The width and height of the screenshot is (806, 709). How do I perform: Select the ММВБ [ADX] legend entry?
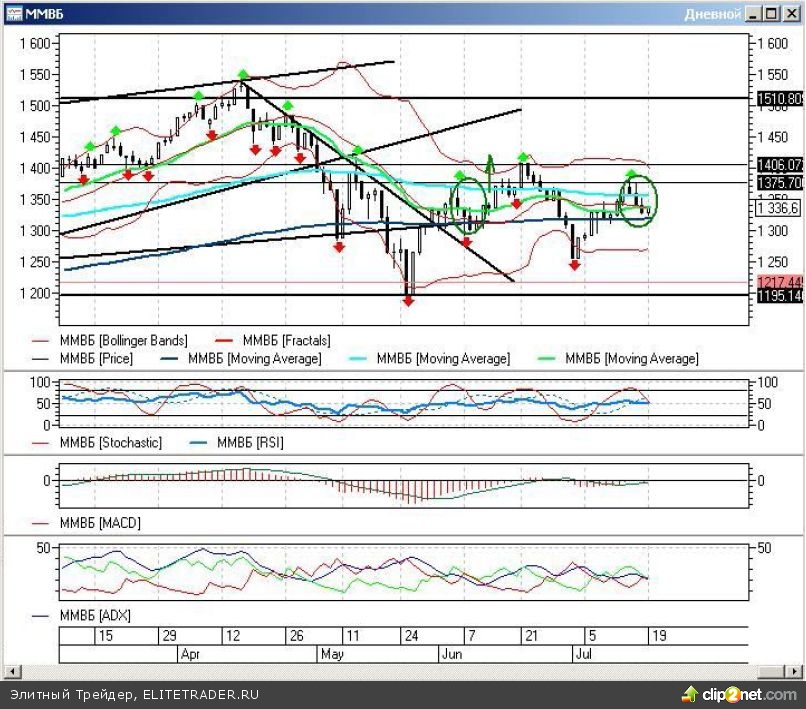coord(95,615)
